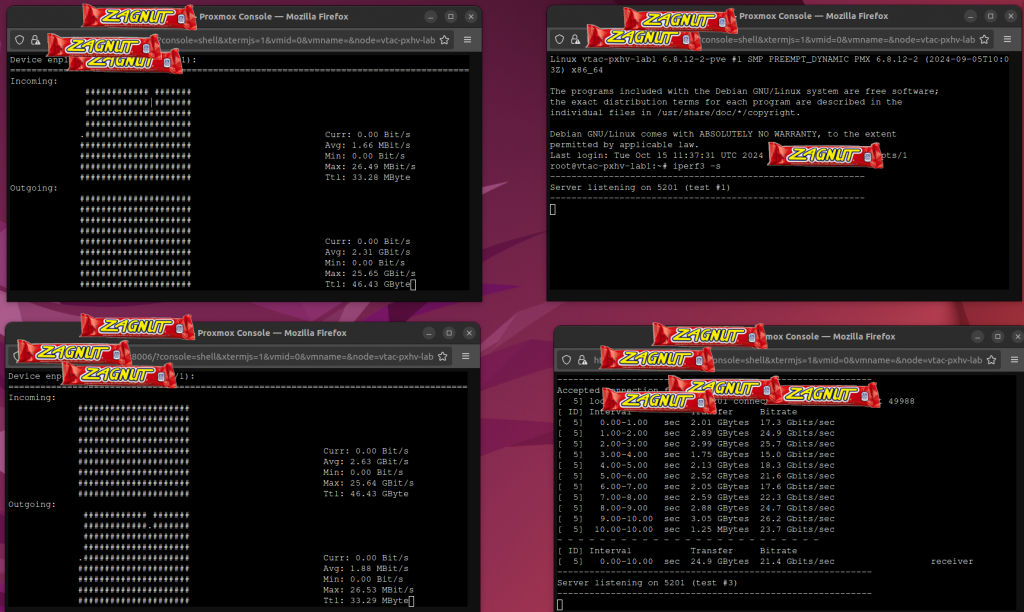Screen dimensions: 1024x612
Task: Click 'Server listening on 5201 (test #3)' line
Action: click(647, 583)
